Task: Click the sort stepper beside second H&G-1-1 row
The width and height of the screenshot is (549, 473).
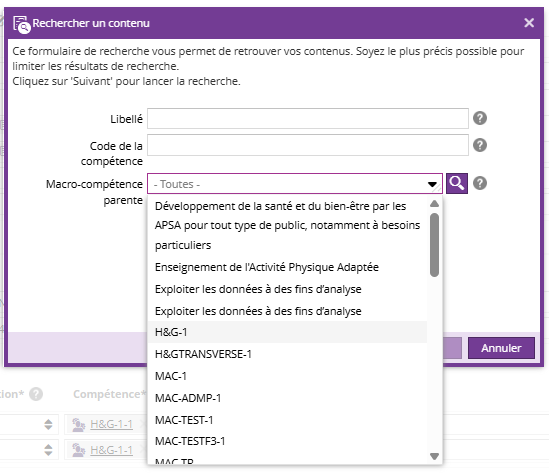Action: pyautogui.click(x=48, y=450)
